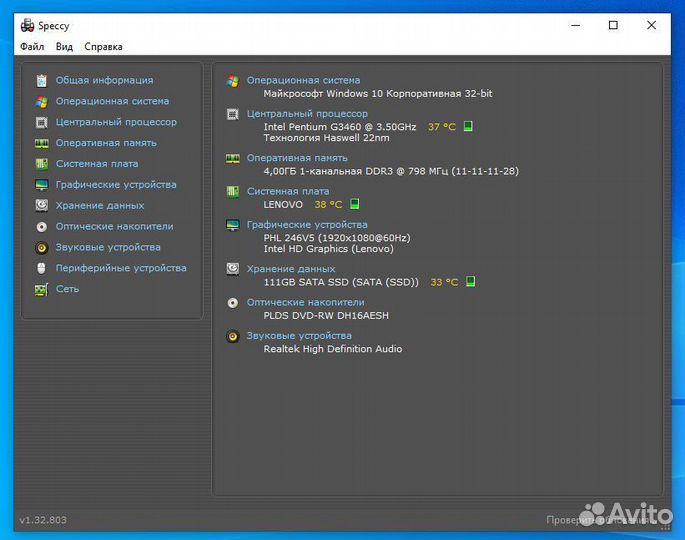Click Realtek High Definition Audio line
The width and height of the screenshot is (685, 540).
pyautogui.click(x=333, y=349)
